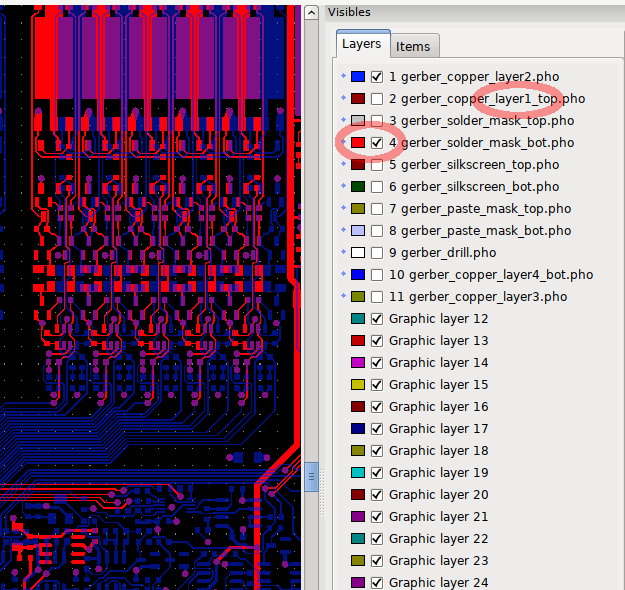Hide Graphic layer 24 via its checkbox
Image resolution: width=625 pixels, height=590 pixels.
pyautogui.click(x=377, y=583)
